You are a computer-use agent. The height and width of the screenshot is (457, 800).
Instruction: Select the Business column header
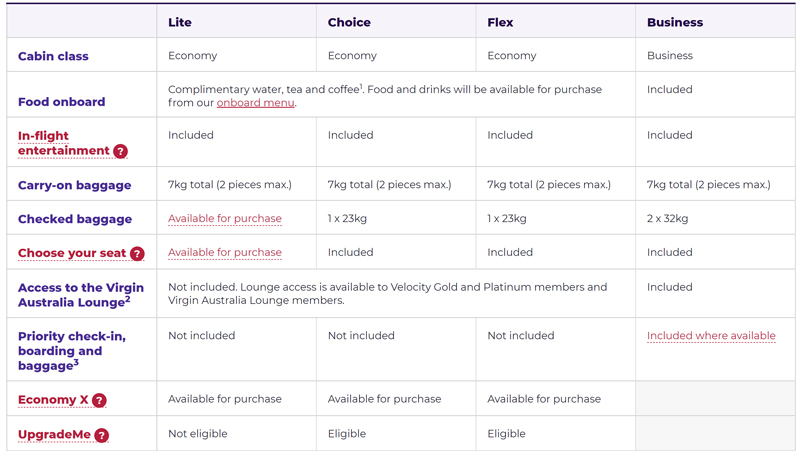[675, 22]
